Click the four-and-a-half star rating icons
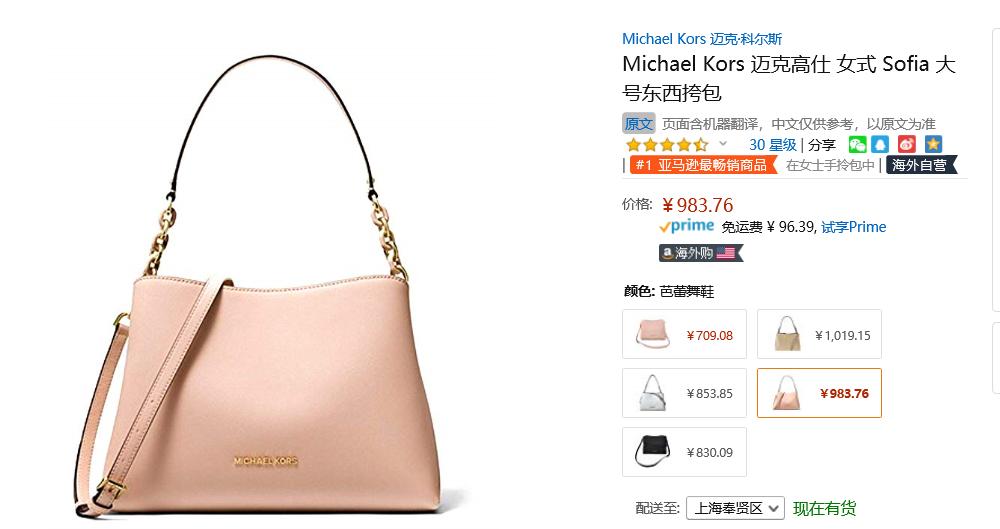Image resolution: width=1000 pixels, height=529 pixels. pos(667,145)
